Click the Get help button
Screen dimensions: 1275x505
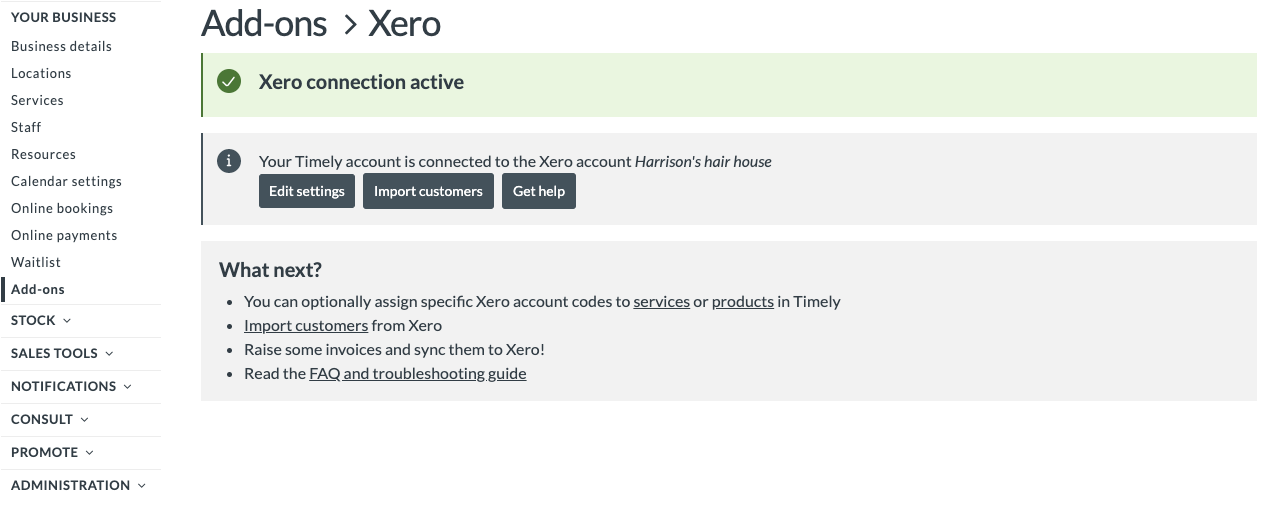pos(539,191)
